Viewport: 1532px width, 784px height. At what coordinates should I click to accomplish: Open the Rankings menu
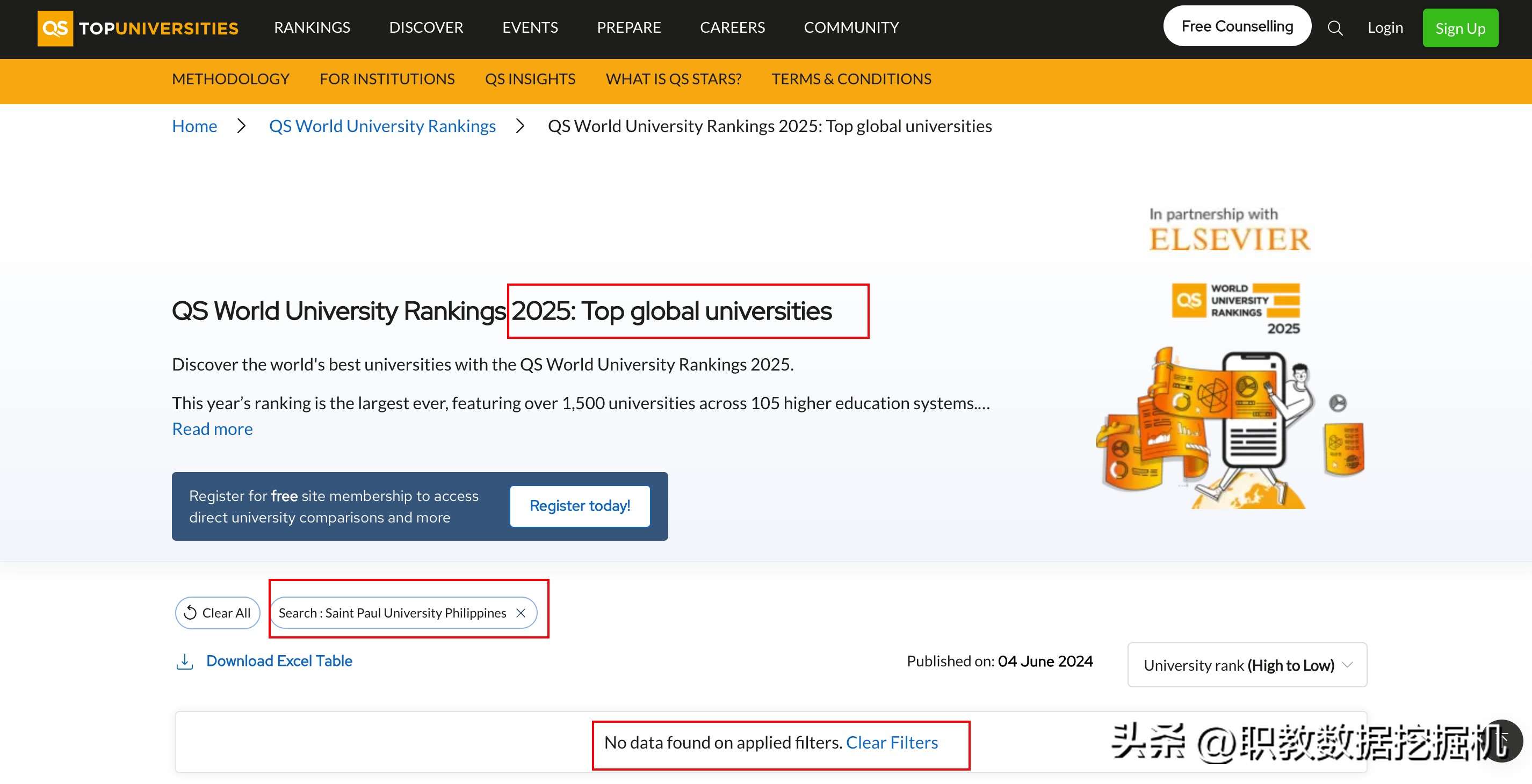tap(312, 27)
